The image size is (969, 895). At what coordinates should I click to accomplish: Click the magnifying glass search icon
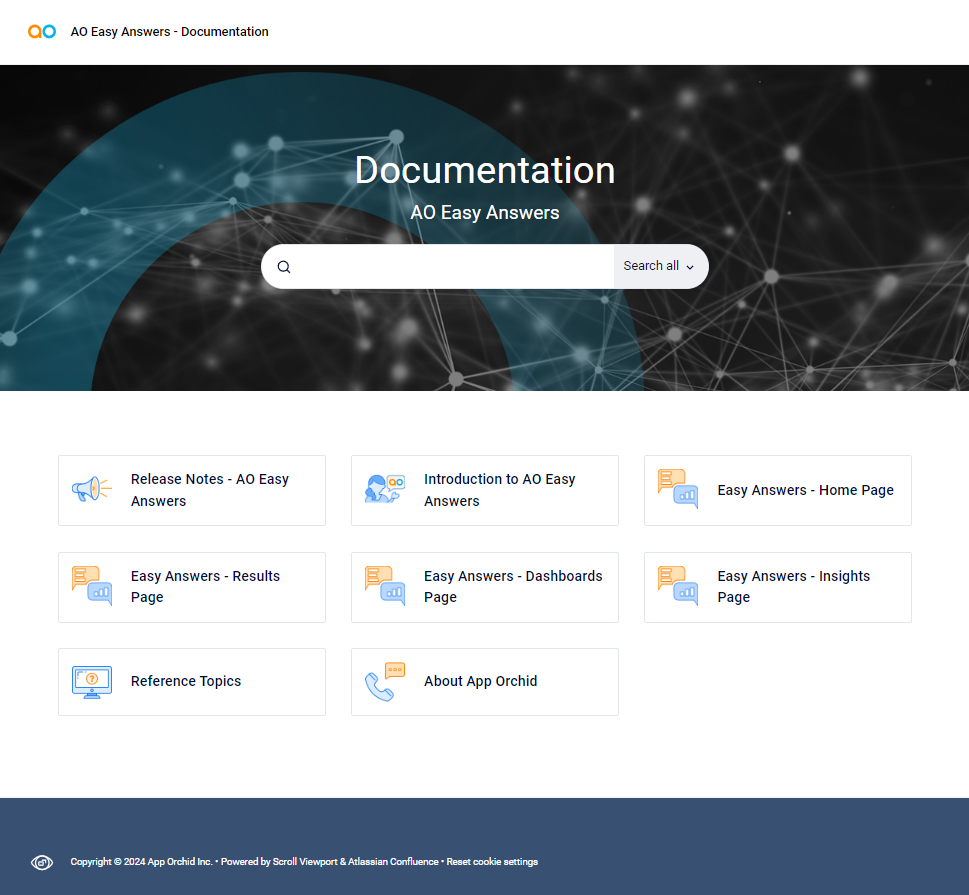point(284,267)
